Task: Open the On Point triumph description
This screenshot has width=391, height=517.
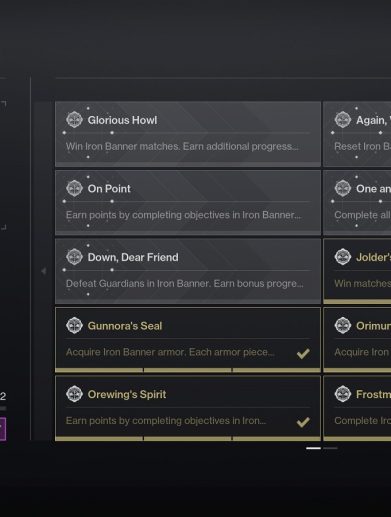Action: pyautogui.click(x=183, y=215)
